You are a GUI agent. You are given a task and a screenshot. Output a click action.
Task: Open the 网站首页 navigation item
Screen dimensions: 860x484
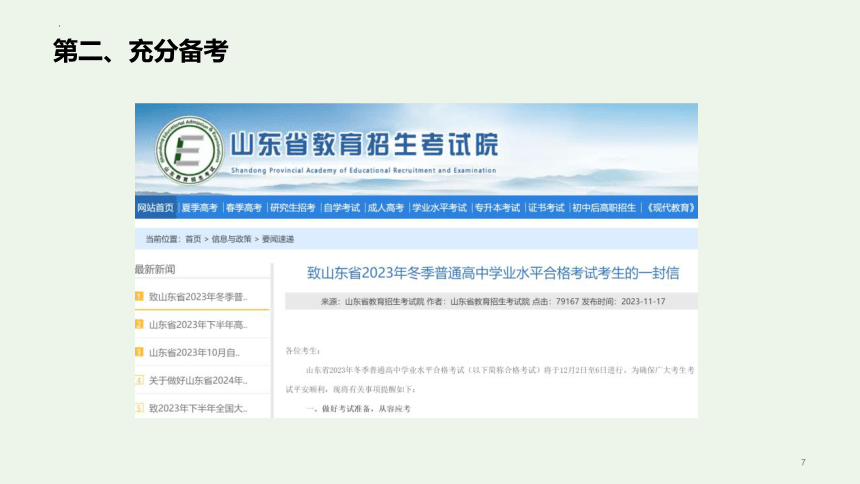[155, 207]
